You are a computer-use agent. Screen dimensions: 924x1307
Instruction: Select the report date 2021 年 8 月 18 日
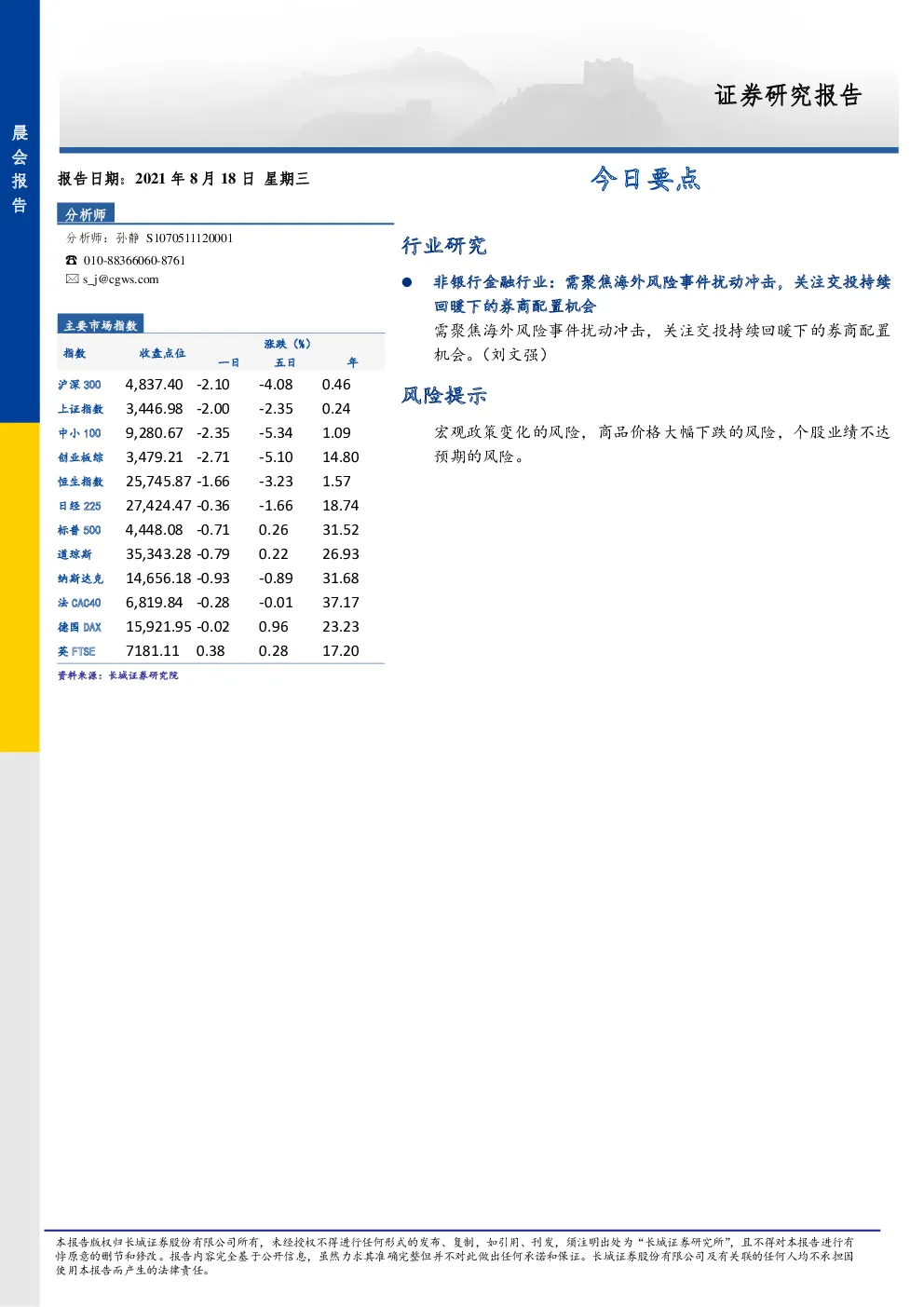coord(194,179)
